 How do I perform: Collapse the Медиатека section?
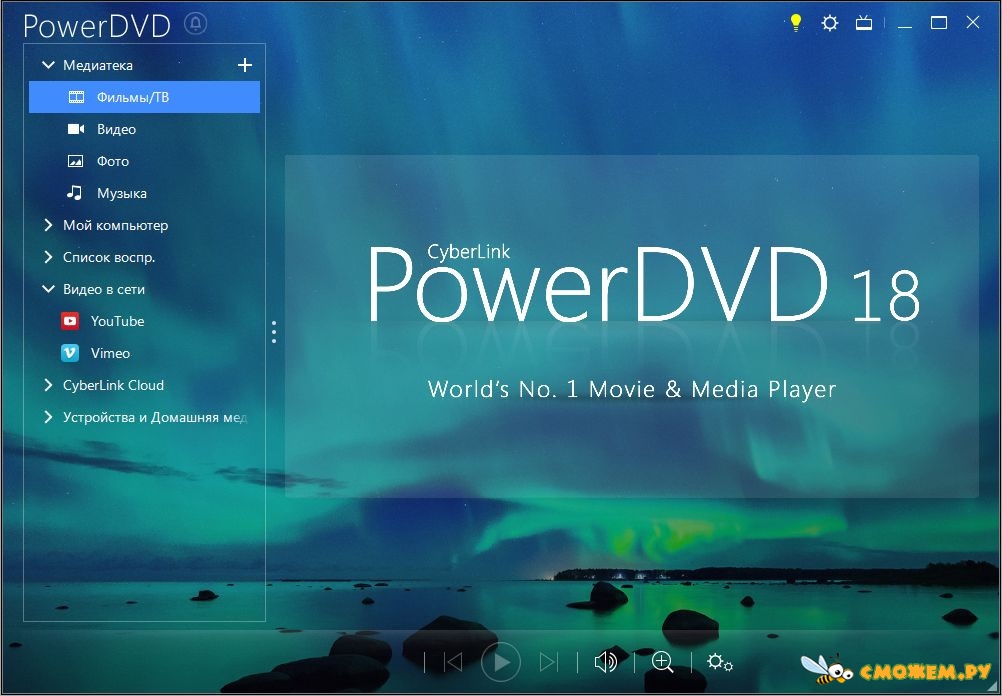(48, 65)
